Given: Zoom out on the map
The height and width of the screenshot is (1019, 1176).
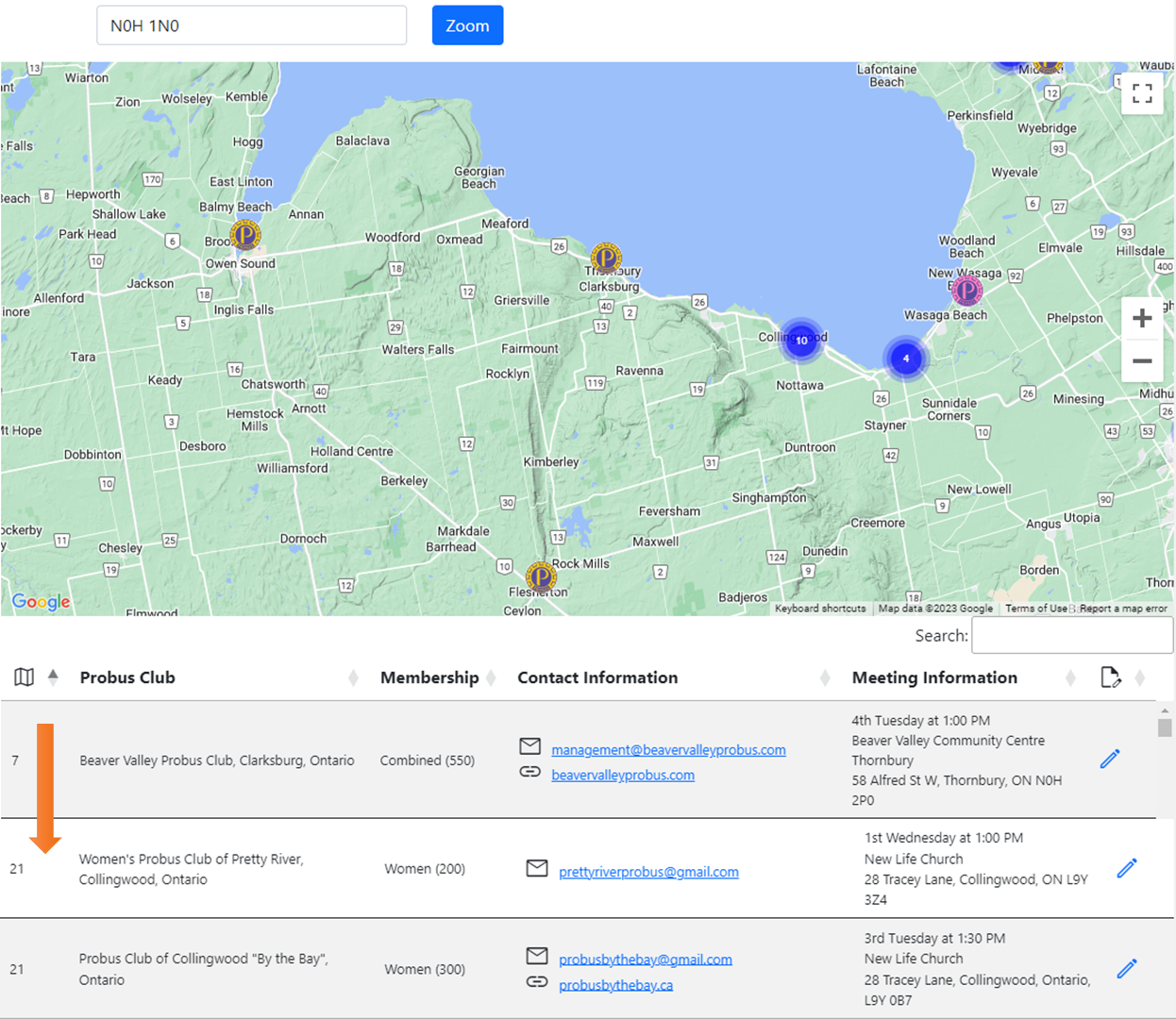Looking at the screenshot, I should [x=1142, y=361].
